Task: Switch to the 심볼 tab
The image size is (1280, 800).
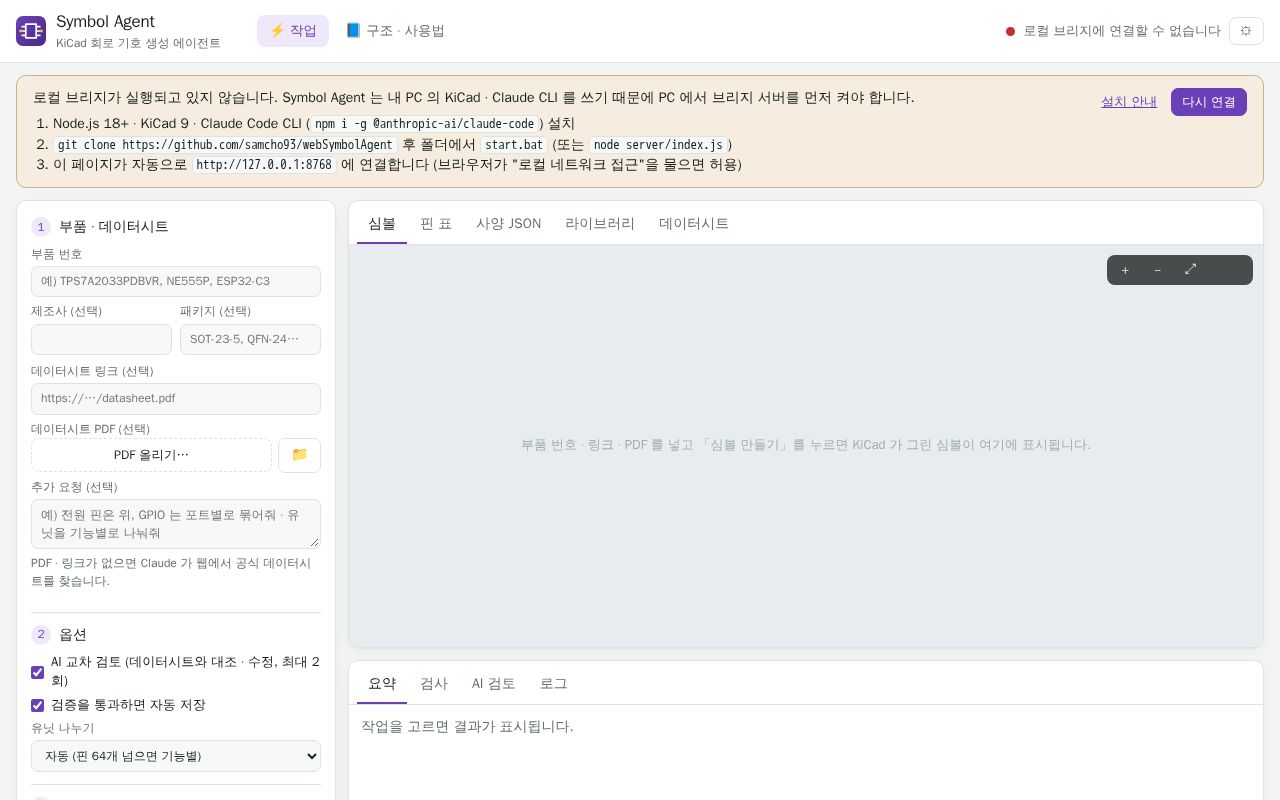Action: click(382, 223)
